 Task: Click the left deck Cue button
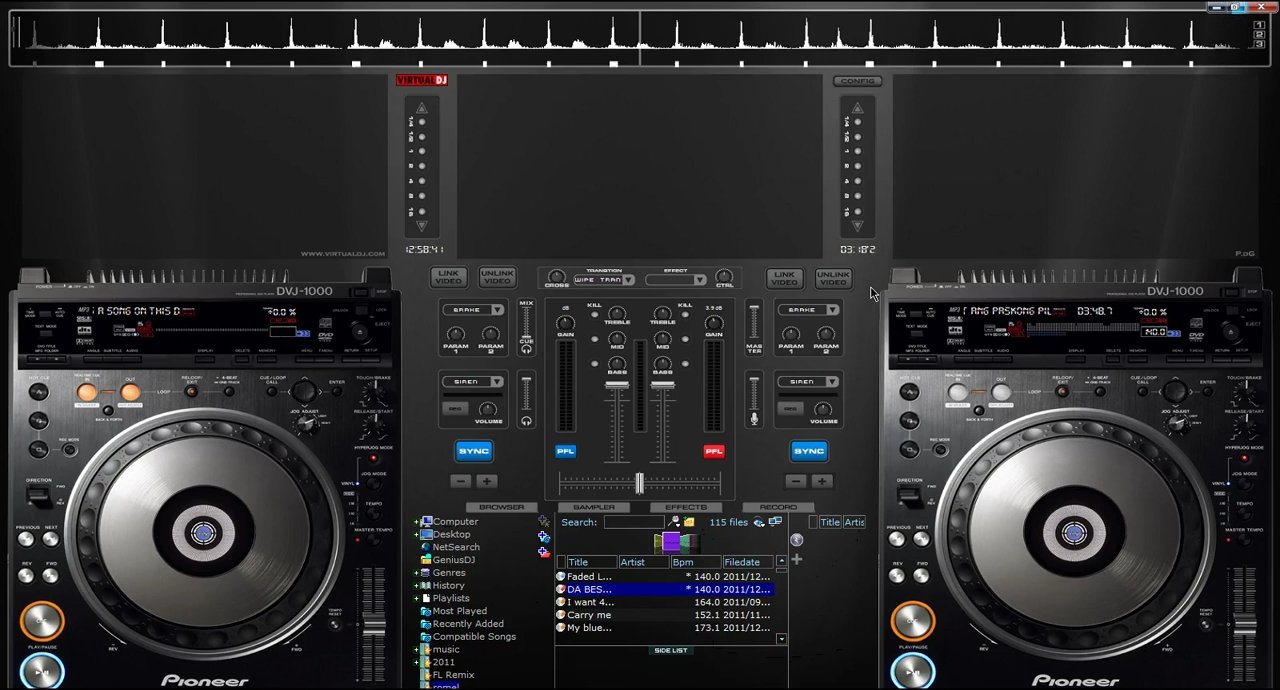point(41,620)
